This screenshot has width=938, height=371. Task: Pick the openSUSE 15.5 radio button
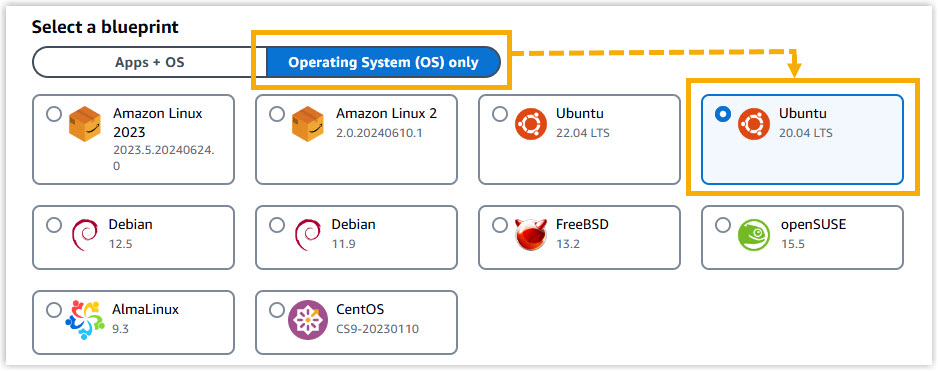(x=723, y=225)
